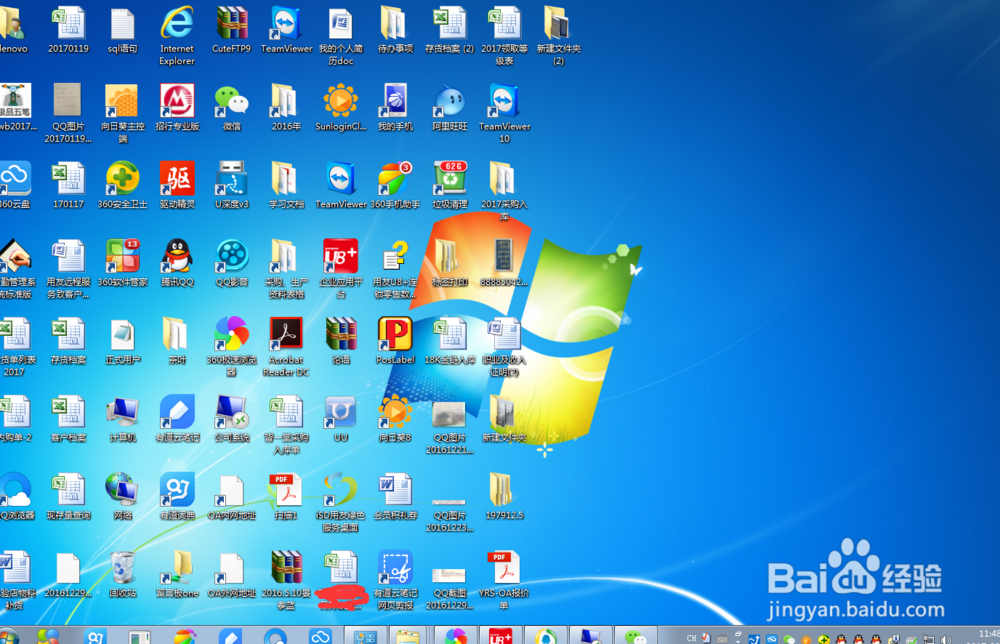Open the U8+ taskbar button
The width and height of the screenshot is (1000, 644).
click(x=500, y=636)
